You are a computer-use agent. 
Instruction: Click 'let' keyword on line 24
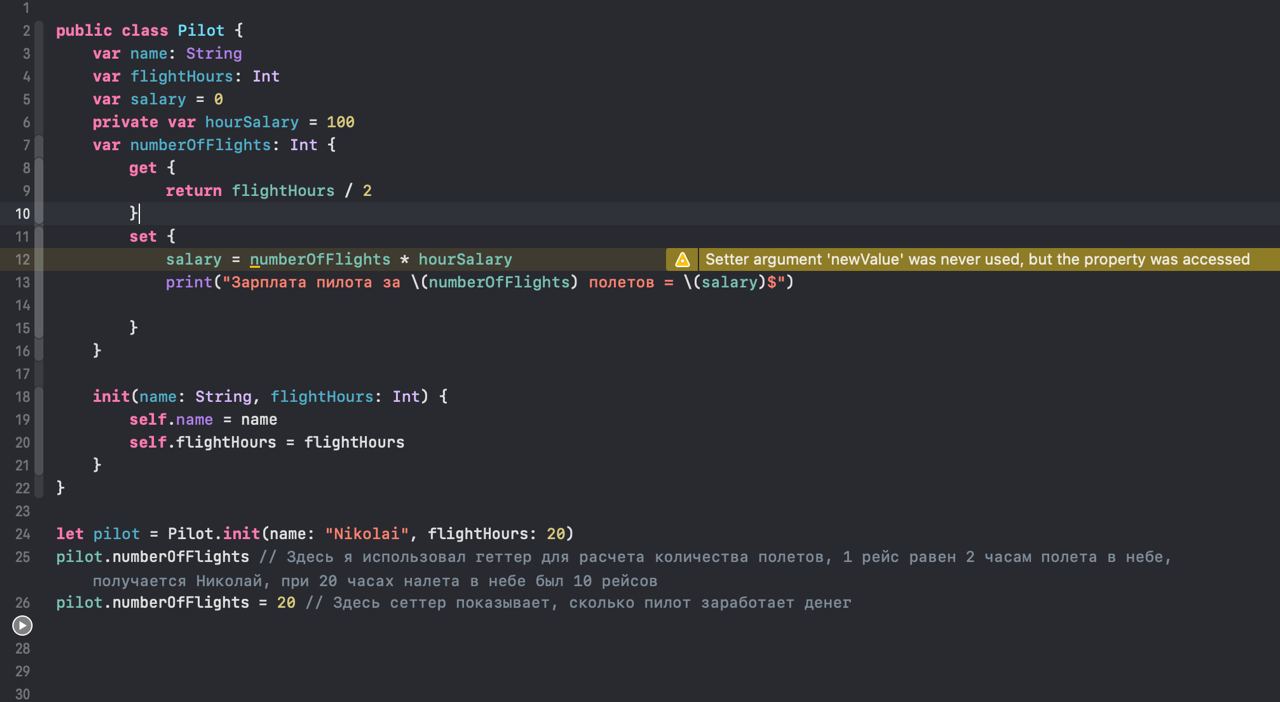70,533
